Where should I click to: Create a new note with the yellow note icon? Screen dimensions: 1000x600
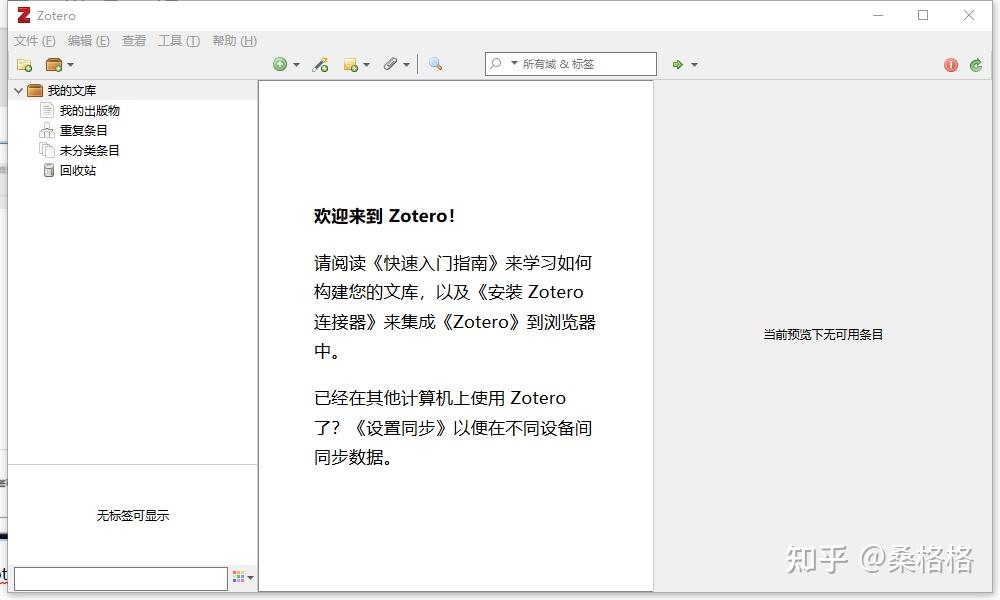tap(353, 64)
